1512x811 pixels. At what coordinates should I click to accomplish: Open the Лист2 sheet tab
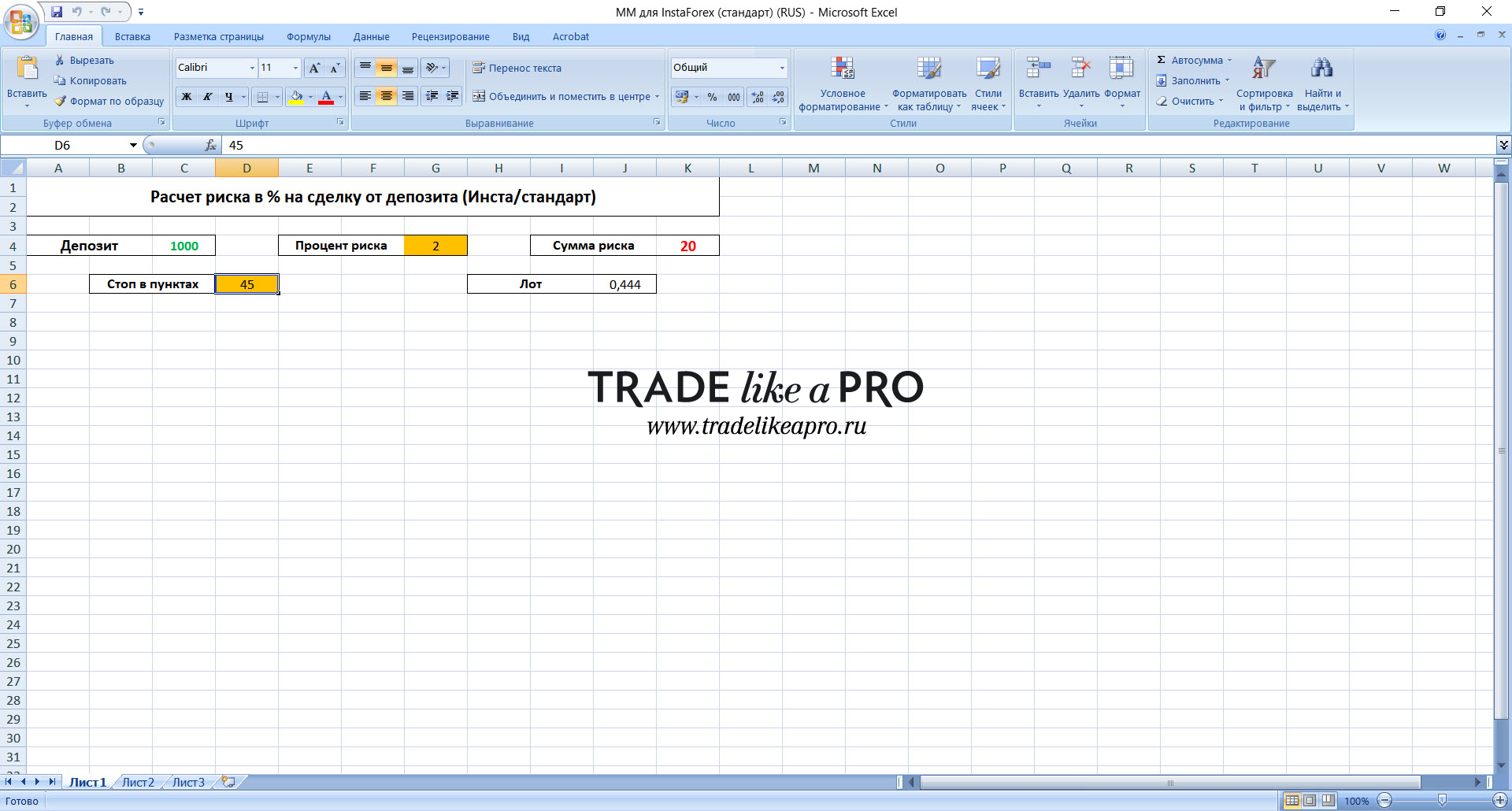click(138, 782)
